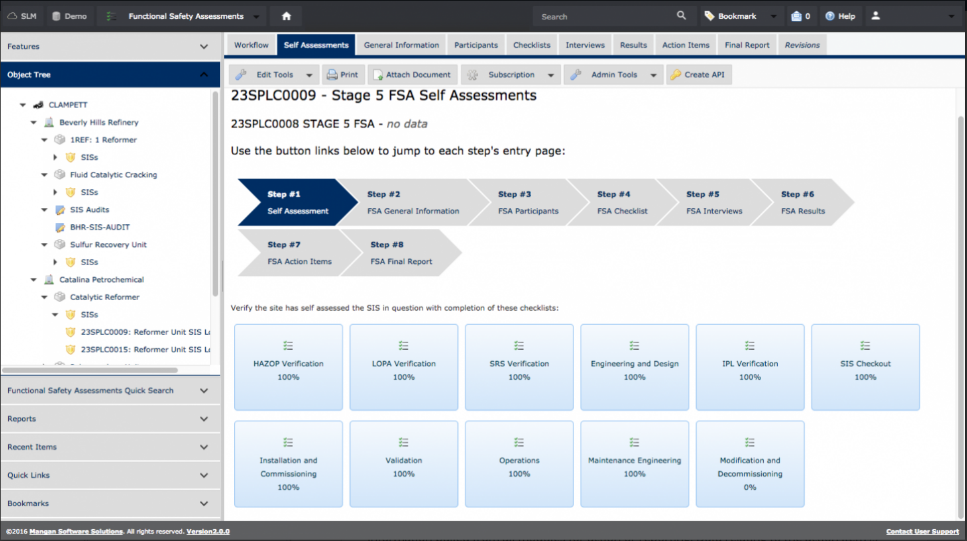Expand the Features panel
Screen dimensions: 967x541
pyautogui.click(x=204, y=46)
